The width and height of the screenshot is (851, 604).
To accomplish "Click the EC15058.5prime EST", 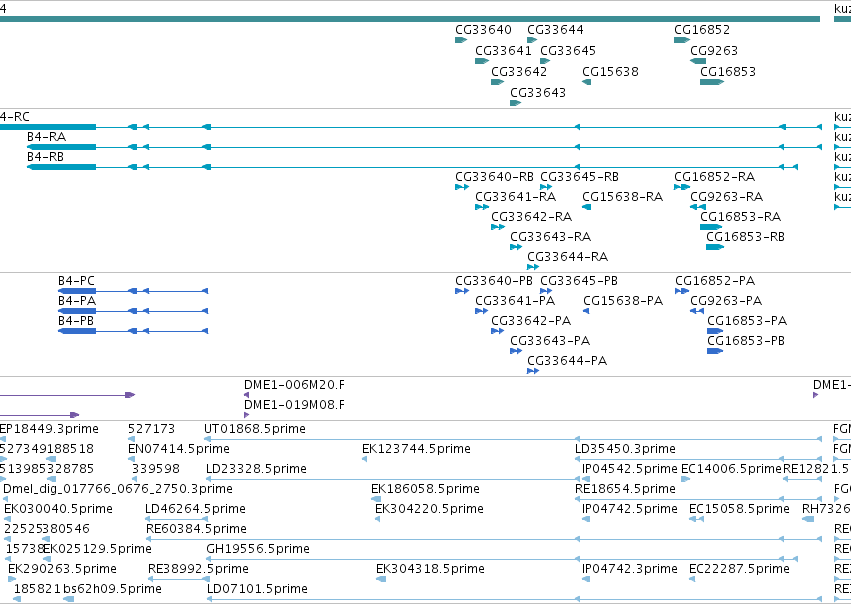I will 696,519.
